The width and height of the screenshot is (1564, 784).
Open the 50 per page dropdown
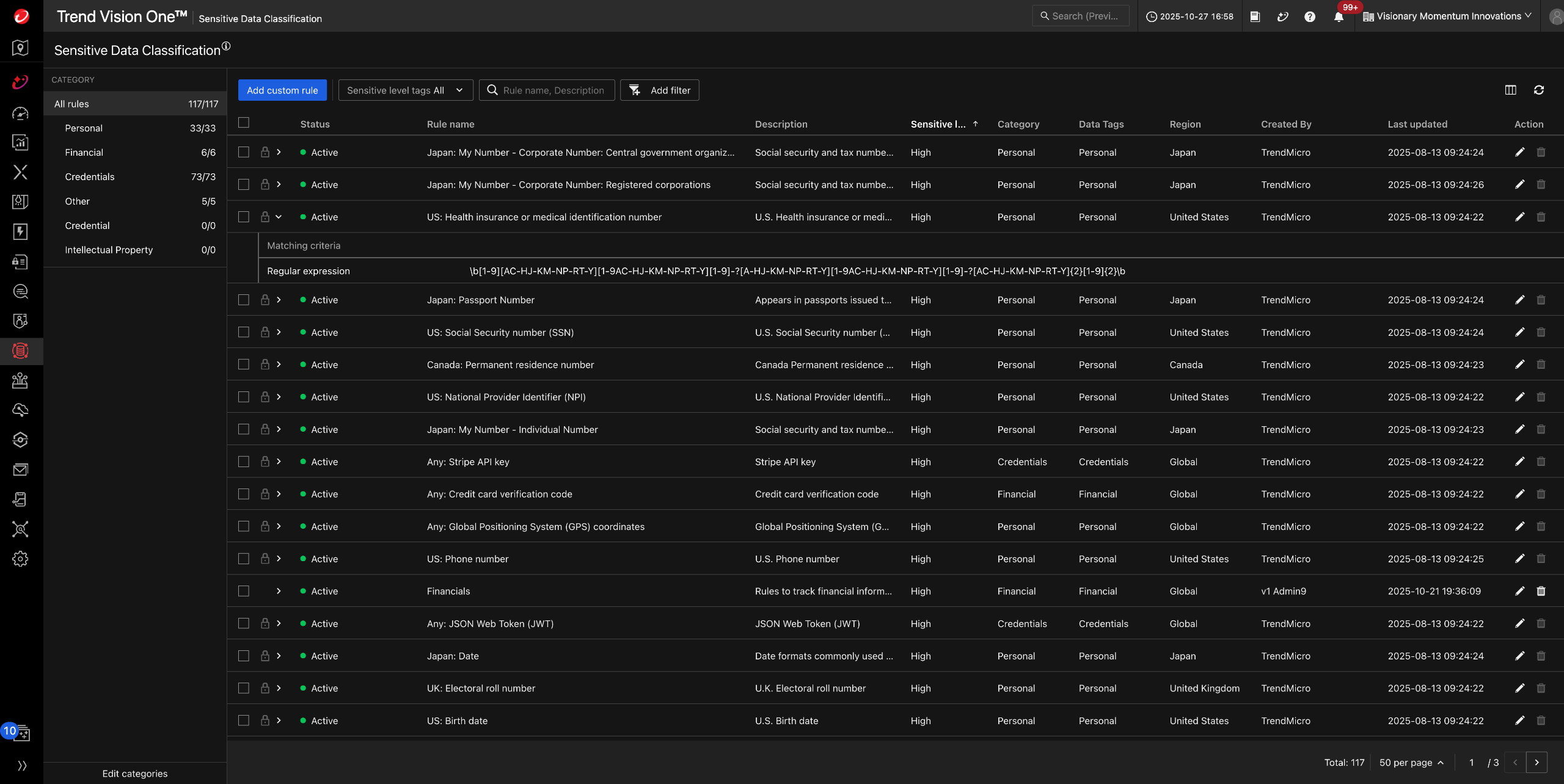[1411, 763]
